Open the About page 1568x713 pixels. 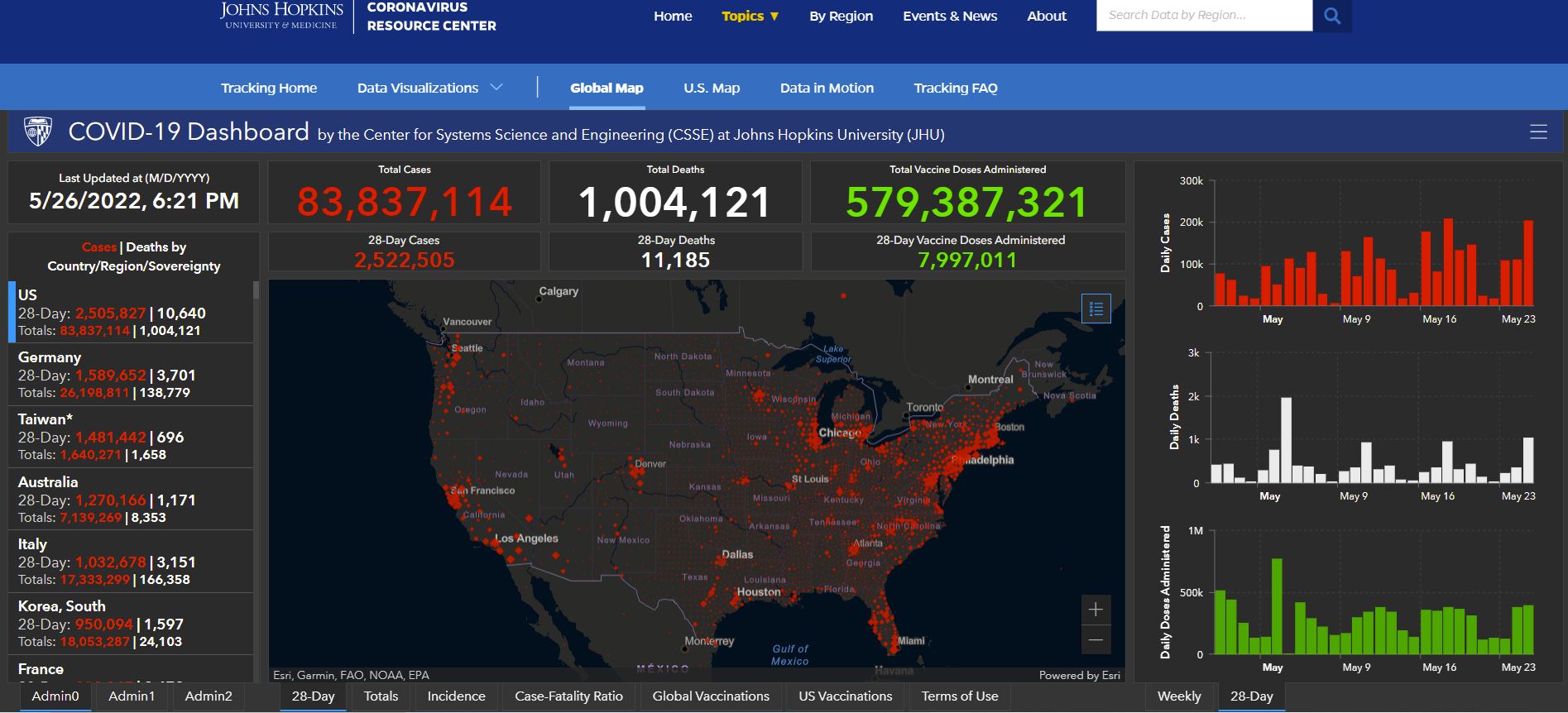1047,16
